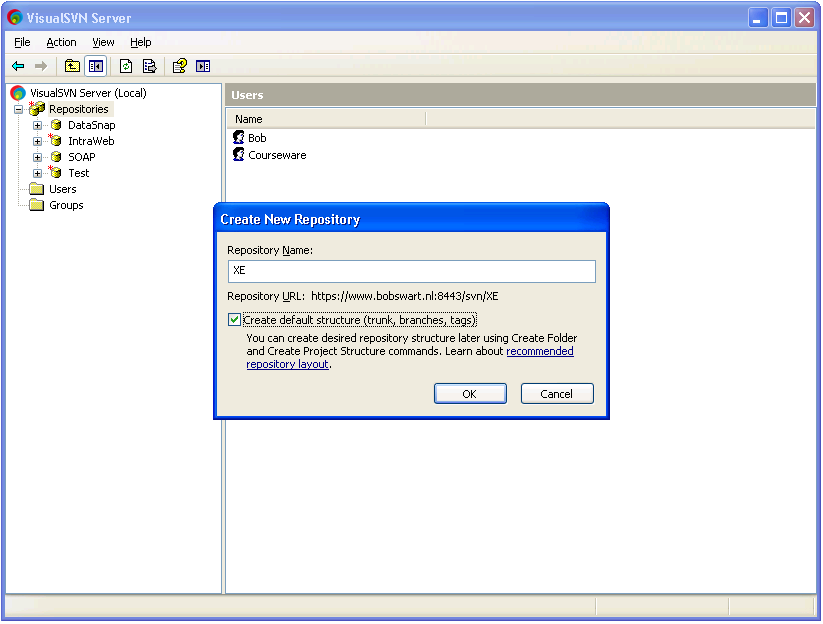Click the Refresh toolbar icon
Viewport: 823px width, 624px height.
126,66
